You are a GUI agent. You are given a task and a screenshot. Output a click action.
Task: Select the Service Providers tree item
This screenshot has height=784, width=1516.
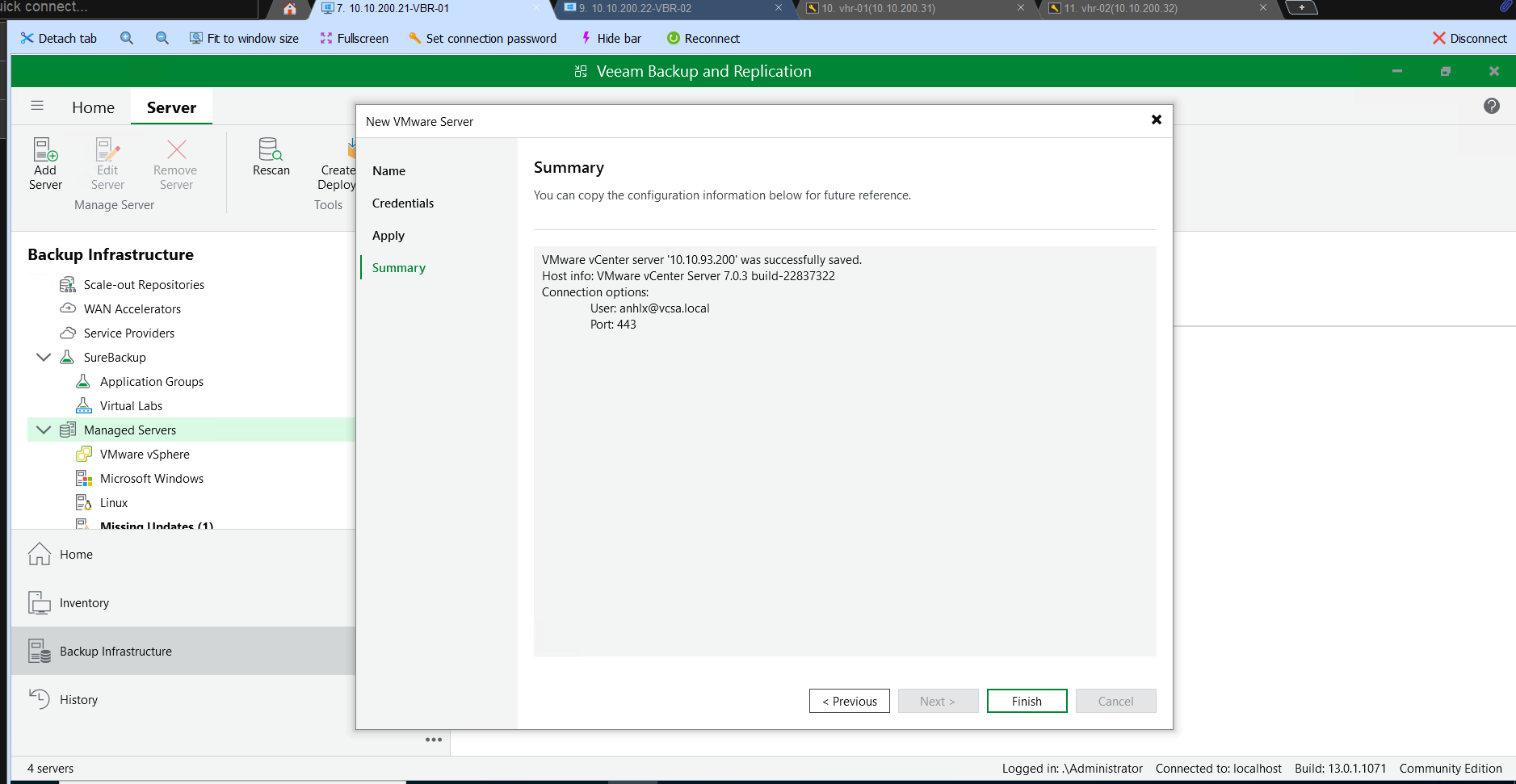tap(129, 333)
